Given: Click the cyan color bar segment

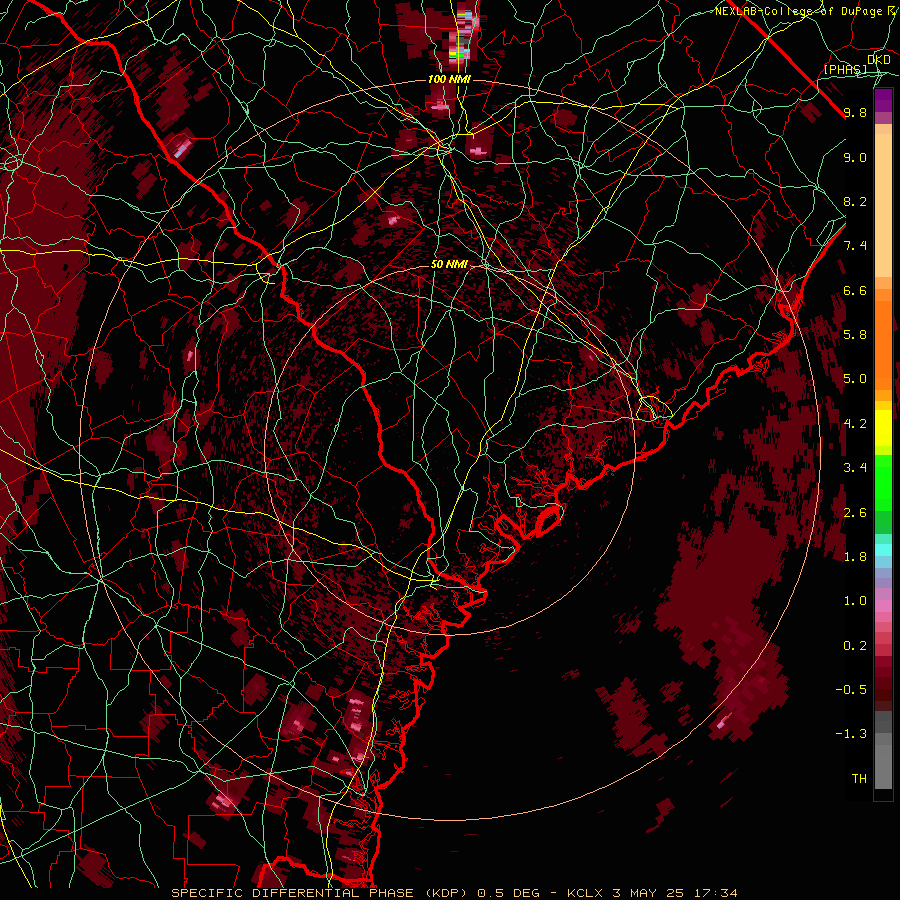Looking at the screenshot, I should [883, 550].
